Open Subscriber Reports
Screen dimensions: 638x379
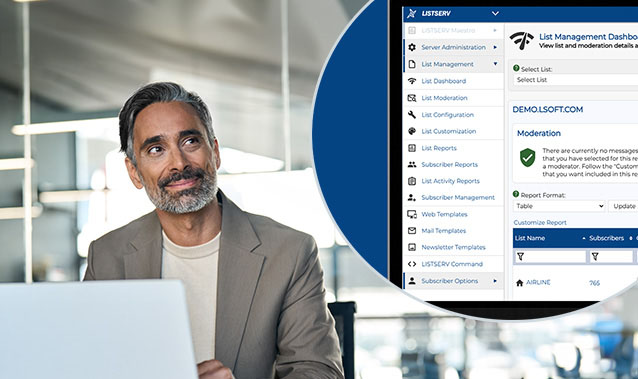(450, 164)
